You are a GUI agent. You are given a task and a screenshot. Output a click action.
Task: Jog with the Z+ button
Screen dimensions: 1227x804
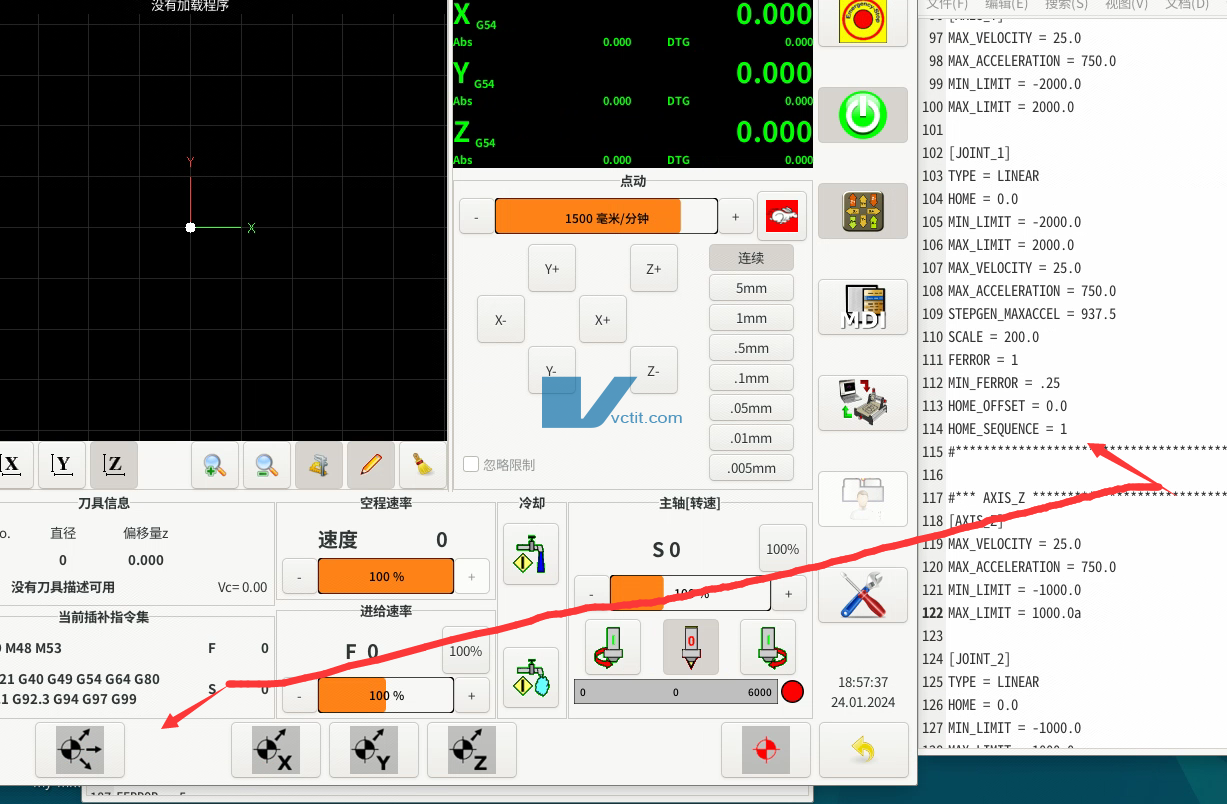[654, 268]
